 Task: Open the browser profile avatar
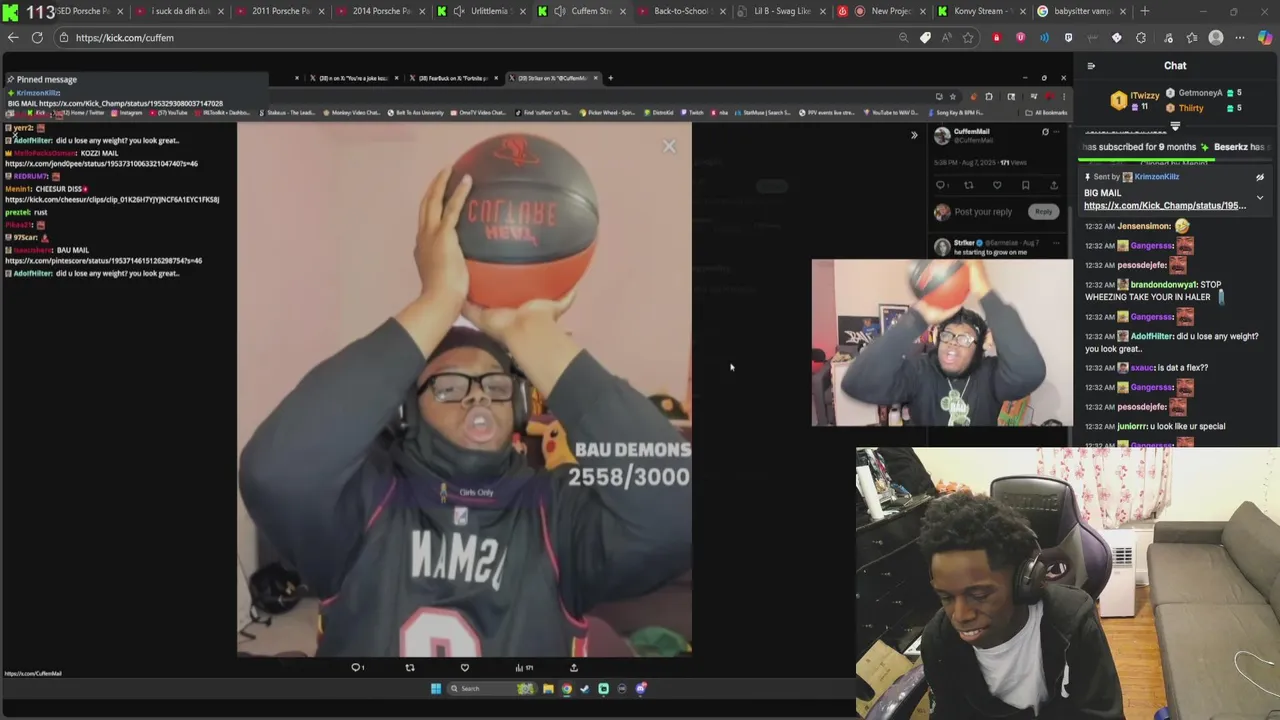pos(1216,38)
